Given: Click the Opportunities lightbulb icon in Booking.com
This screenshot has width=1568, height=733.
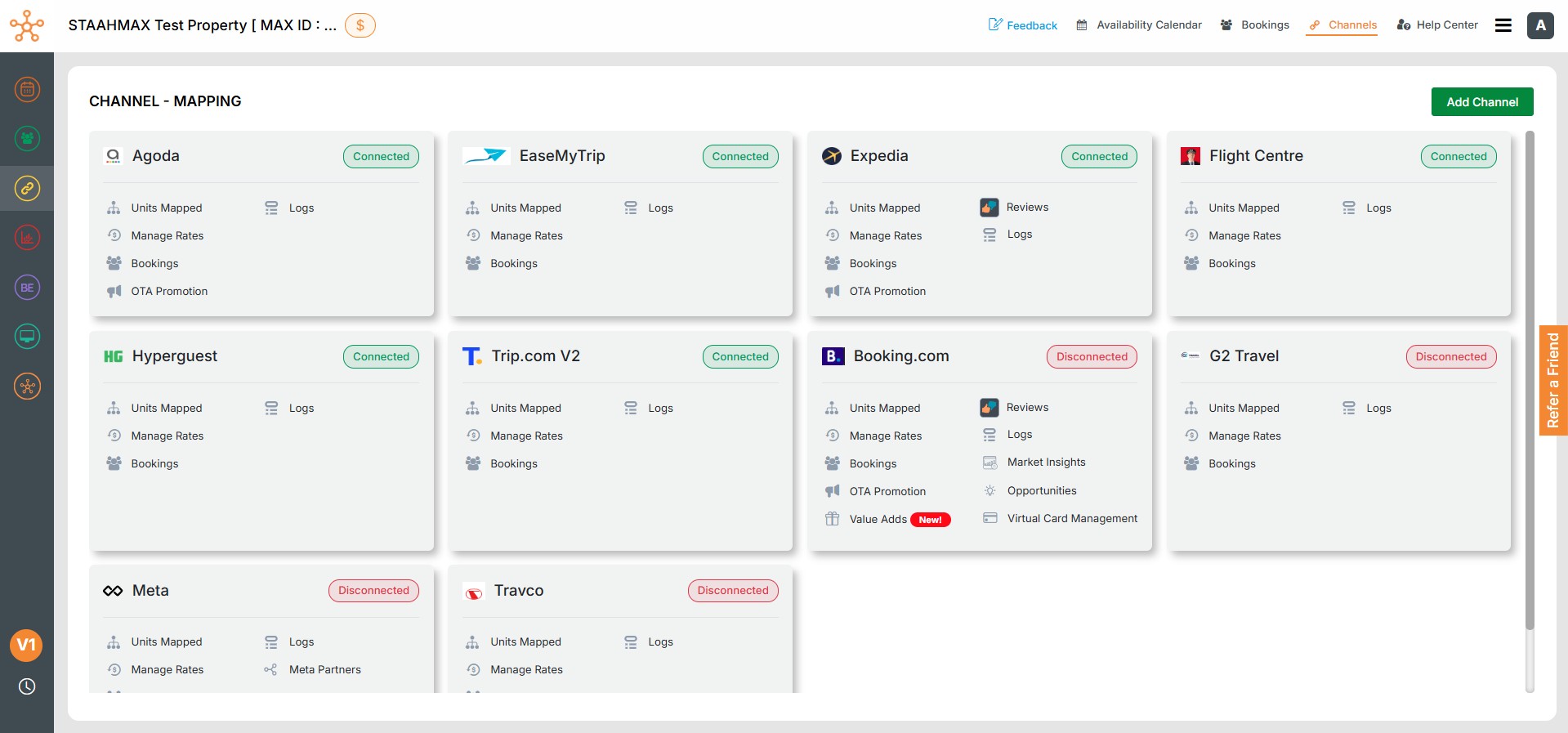Looking at the screenshot, I should click(x=989, y=491).
